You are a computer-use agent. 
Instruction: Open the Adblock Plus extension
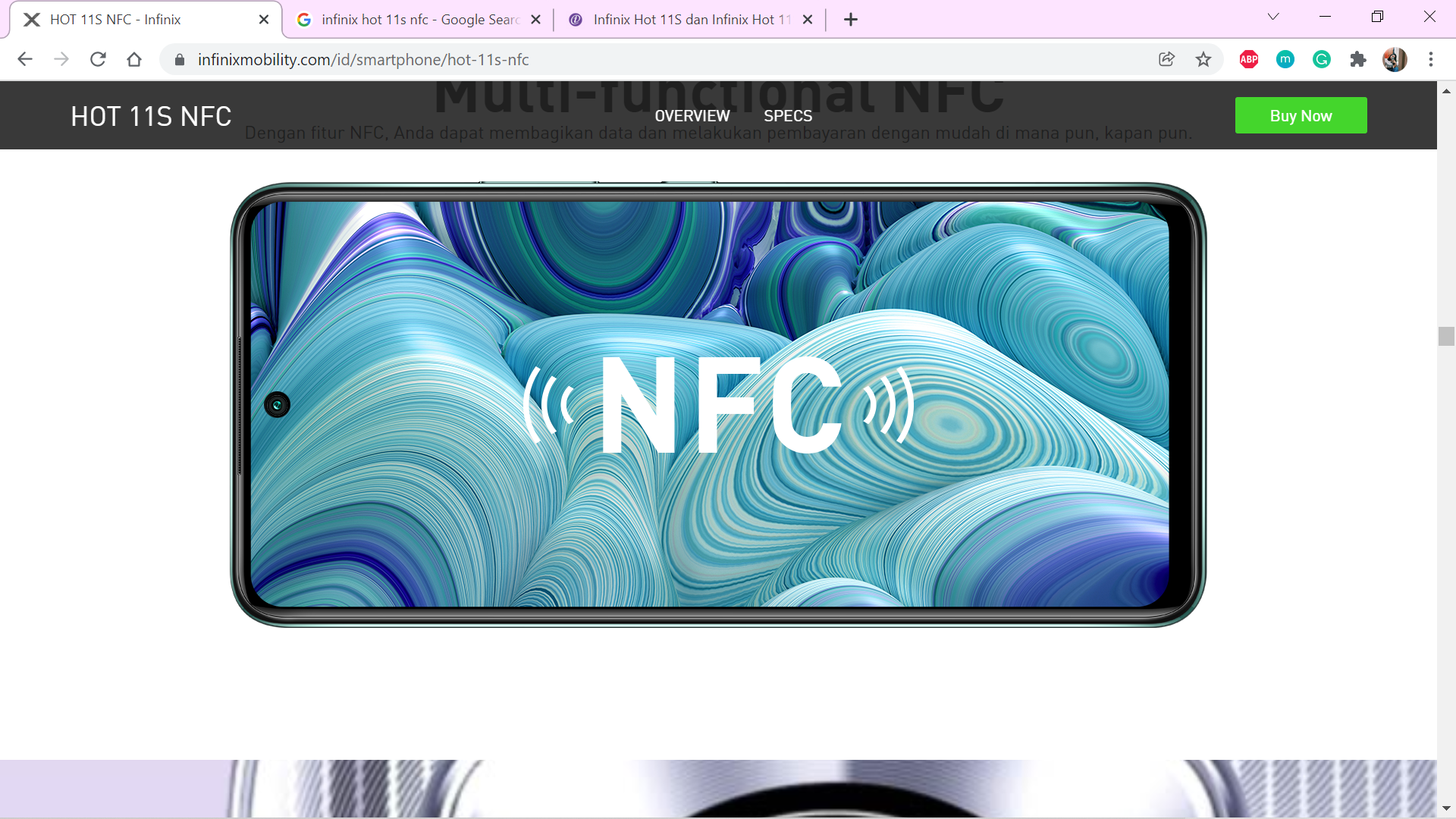pyautogui.click(x=1249, y=59)
